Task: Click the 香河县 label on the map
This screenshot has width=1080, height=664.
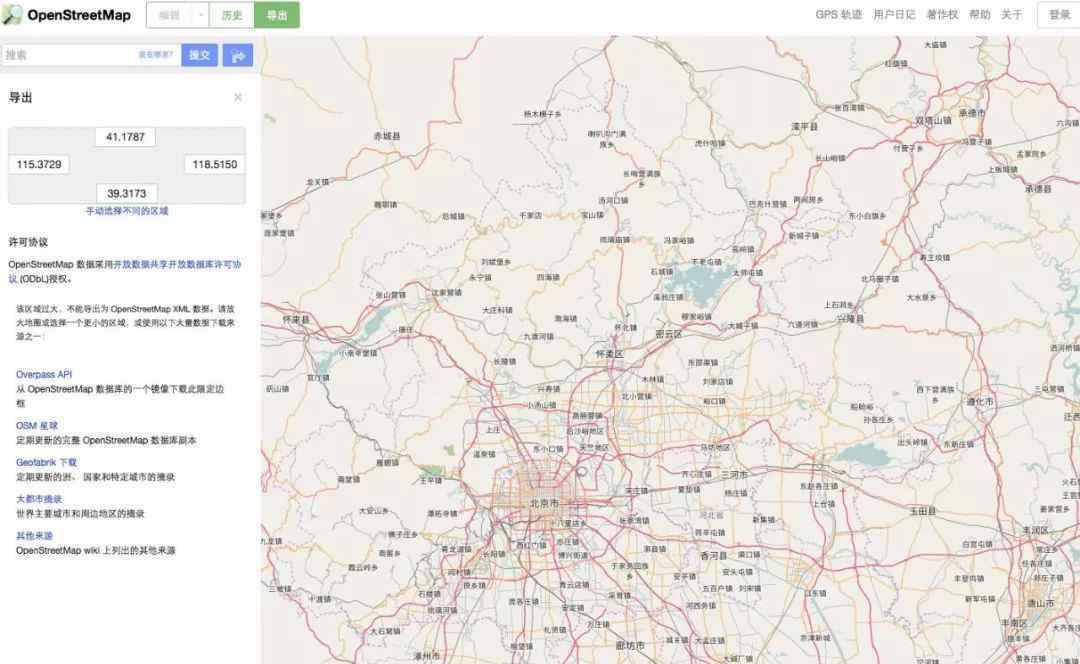Action: 714,556
